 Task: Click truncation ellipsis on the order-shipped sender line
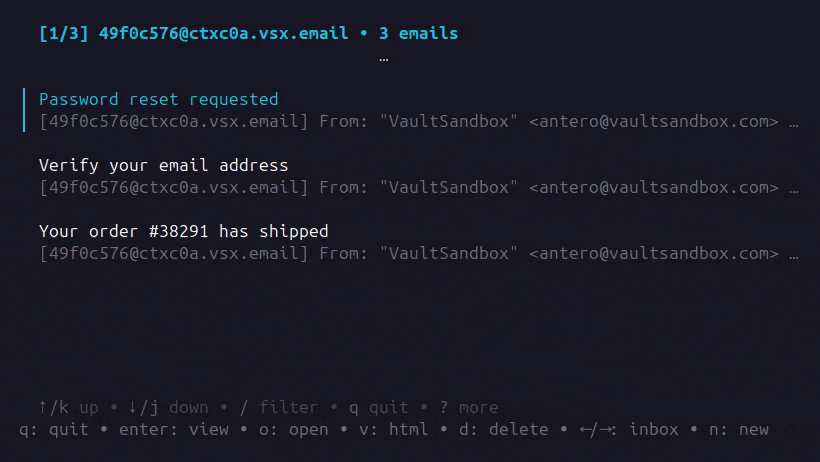(x=793, y=253)
